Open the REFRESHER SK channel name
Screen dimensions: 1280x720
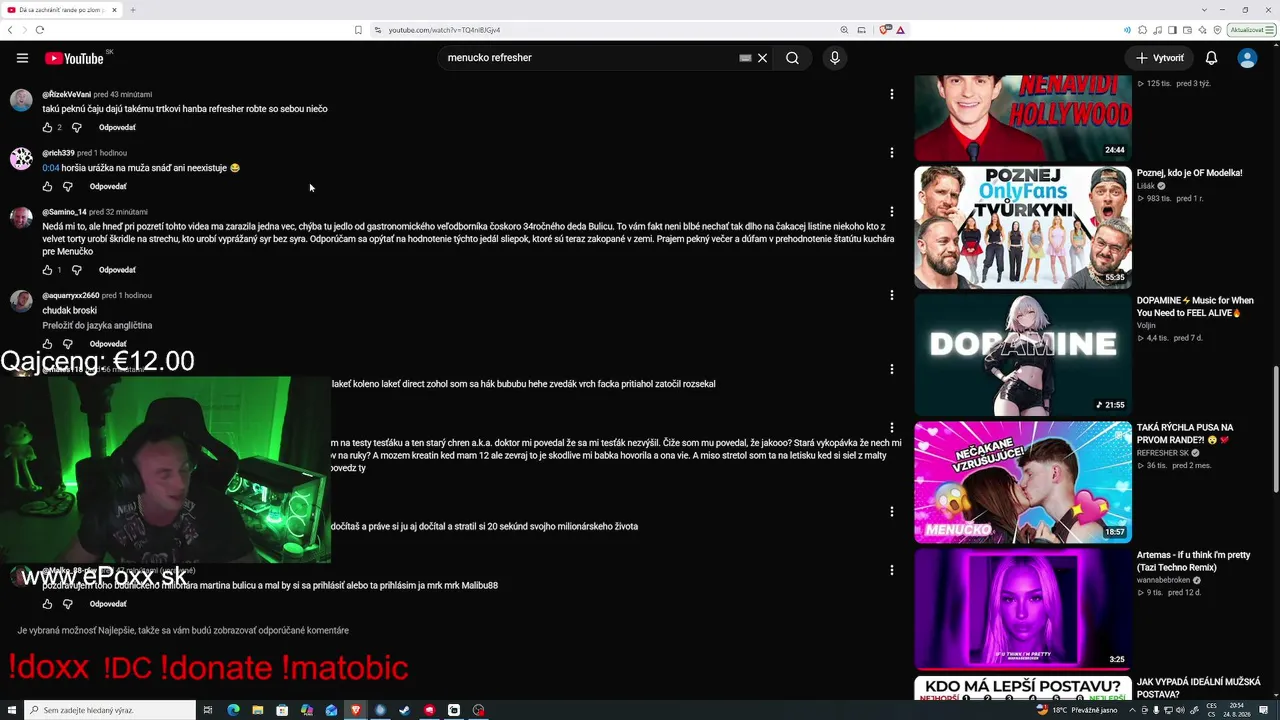point(1165,453)
